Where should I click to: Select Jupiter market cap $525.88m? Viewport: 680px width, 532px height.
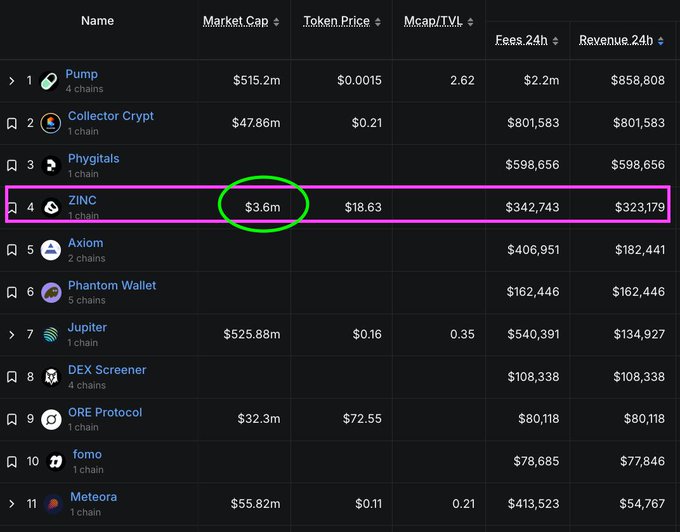click(252, 334)
